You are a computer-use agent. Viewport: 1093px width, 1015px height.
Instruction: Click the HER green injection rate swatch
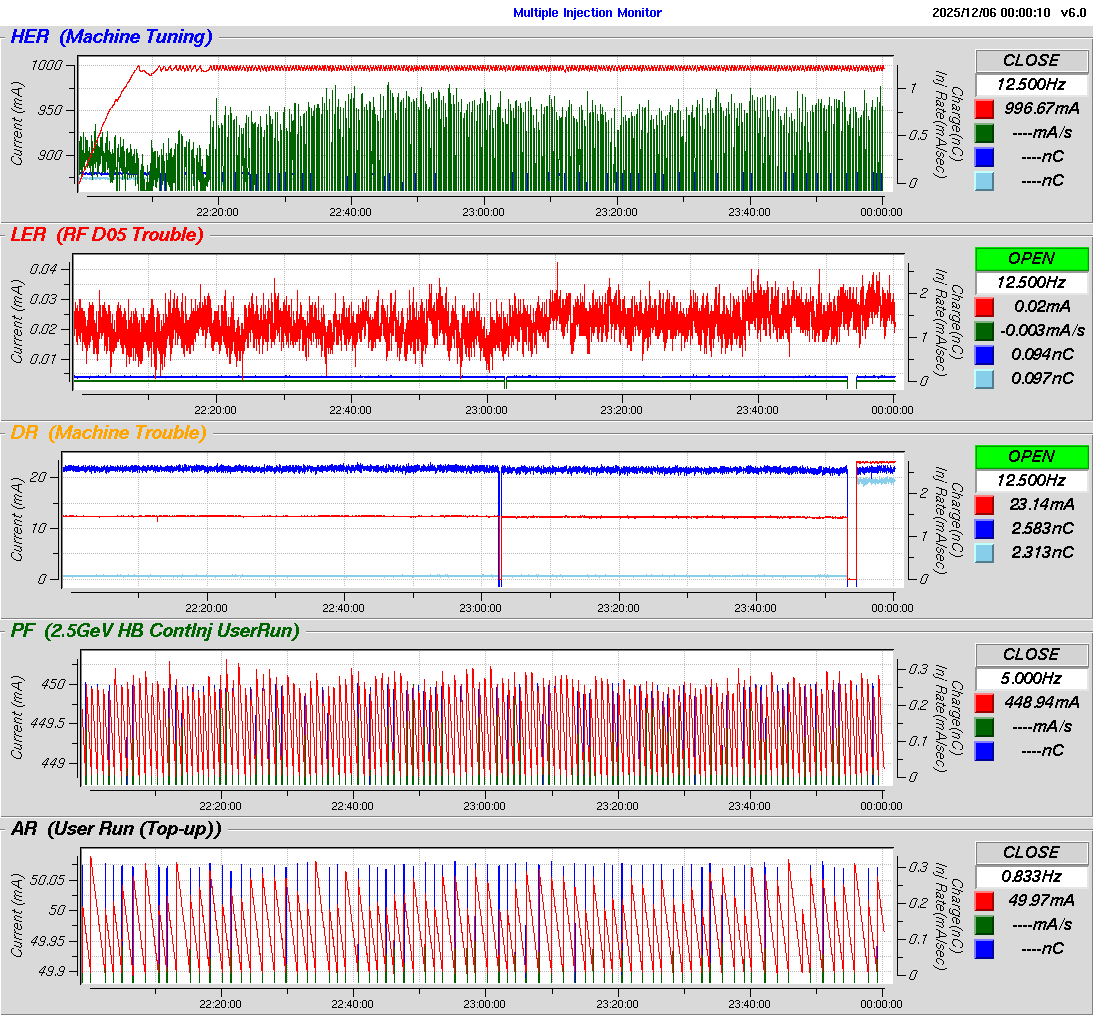pyautogui.click(x=985, y=133)
